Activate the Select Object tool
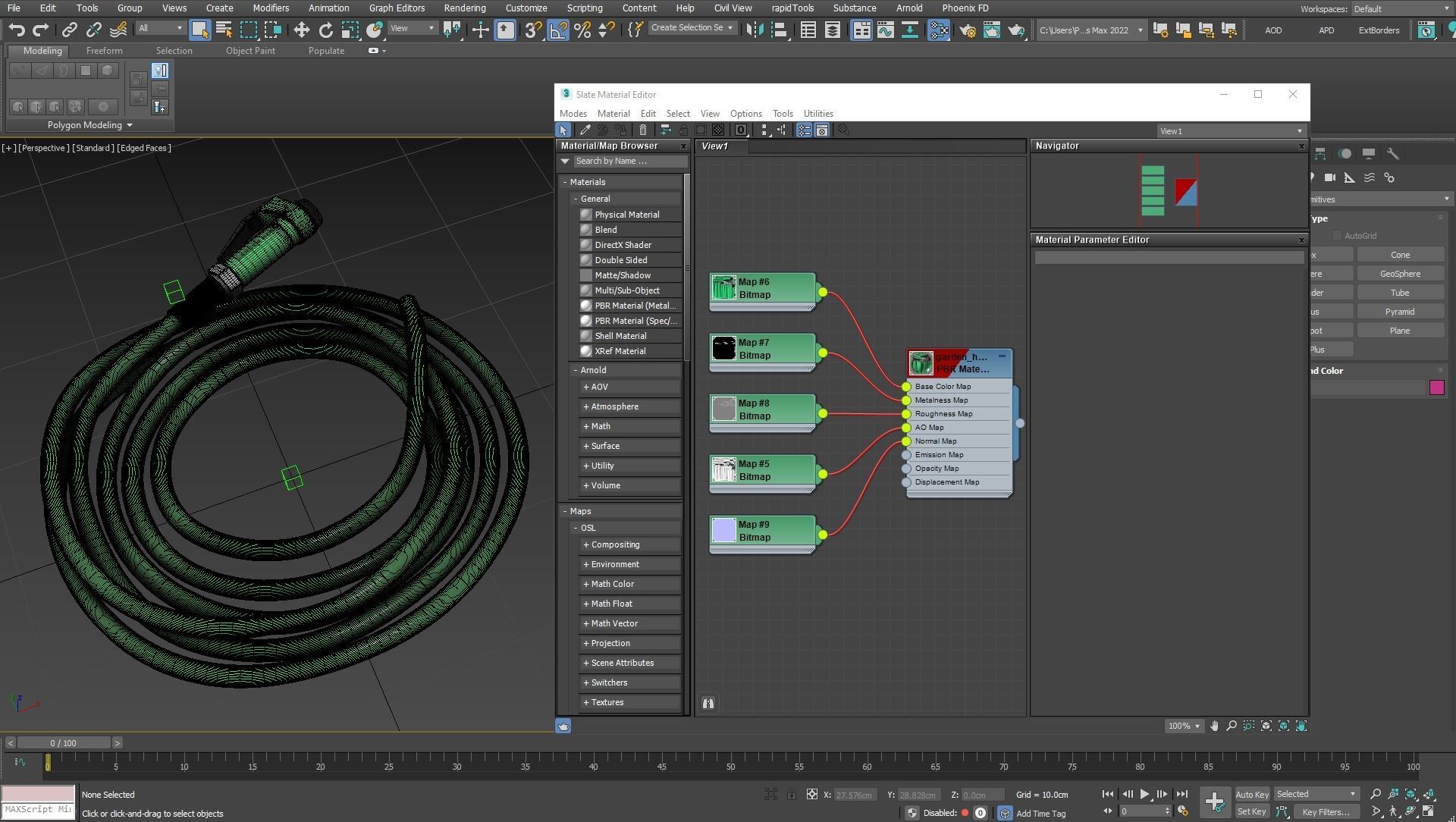 point(199,30)
